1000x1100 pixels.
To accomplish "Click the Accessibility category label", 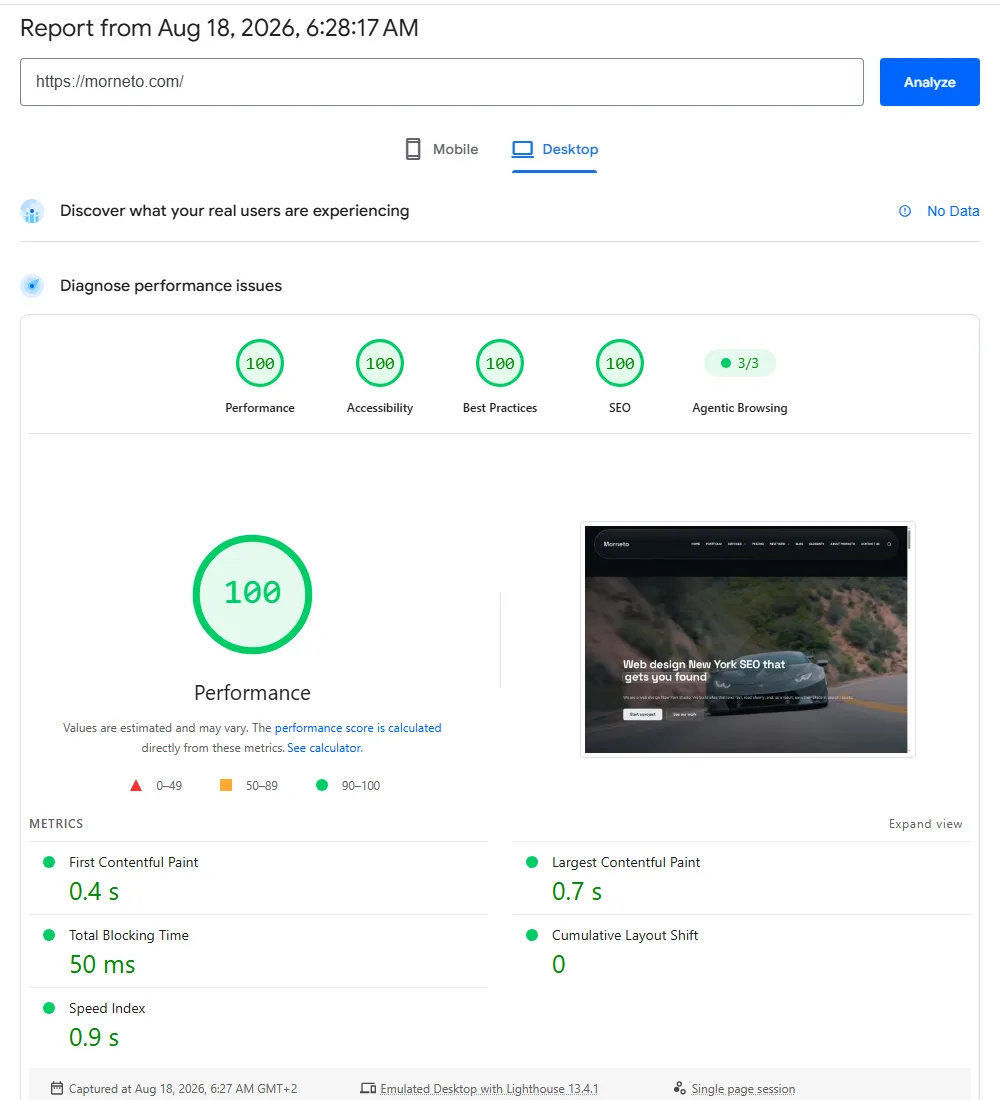I will click(x=380, y=408).
